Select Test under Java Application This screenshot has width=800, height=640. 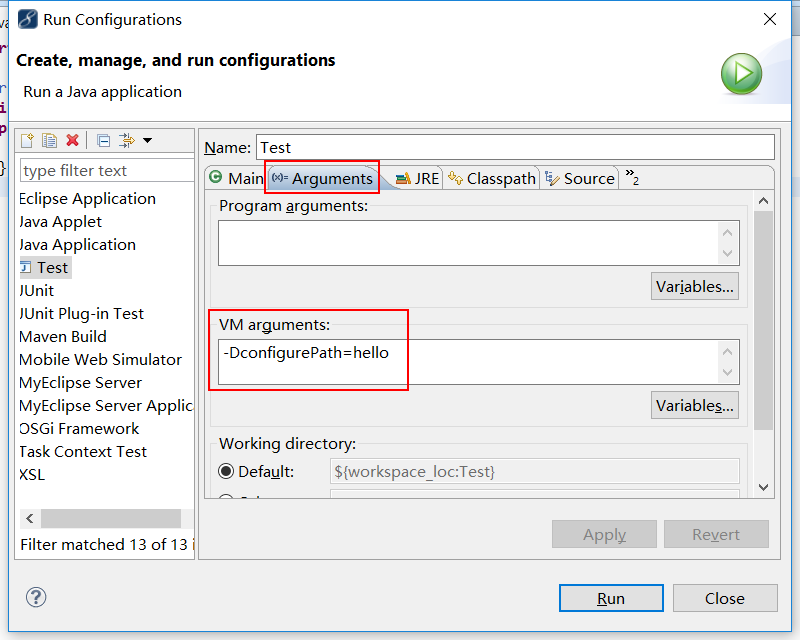coord(44,267)
